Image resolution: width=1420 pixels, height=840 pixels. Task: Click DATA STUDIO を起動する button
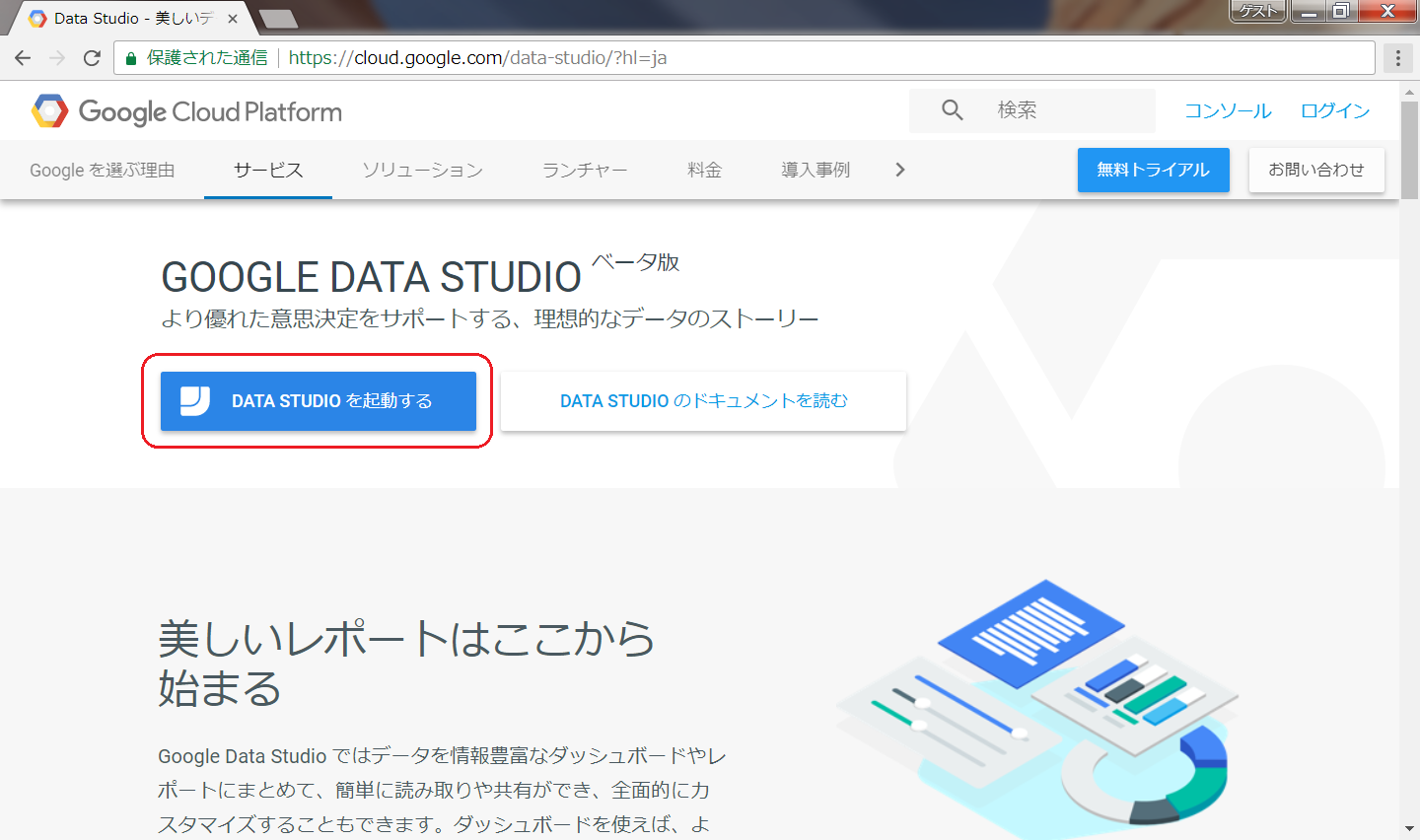319,400
